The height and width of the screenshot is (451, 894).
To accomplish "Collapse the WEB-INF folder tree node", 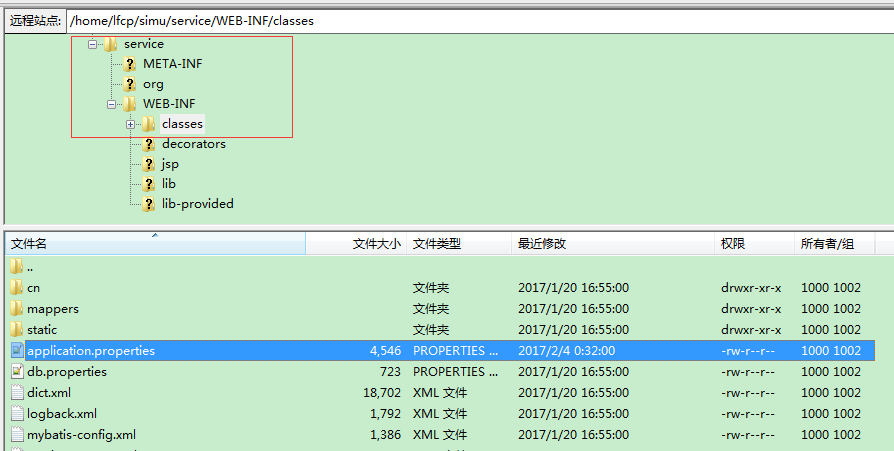I will pyautogui.click(x=111, y=104).
